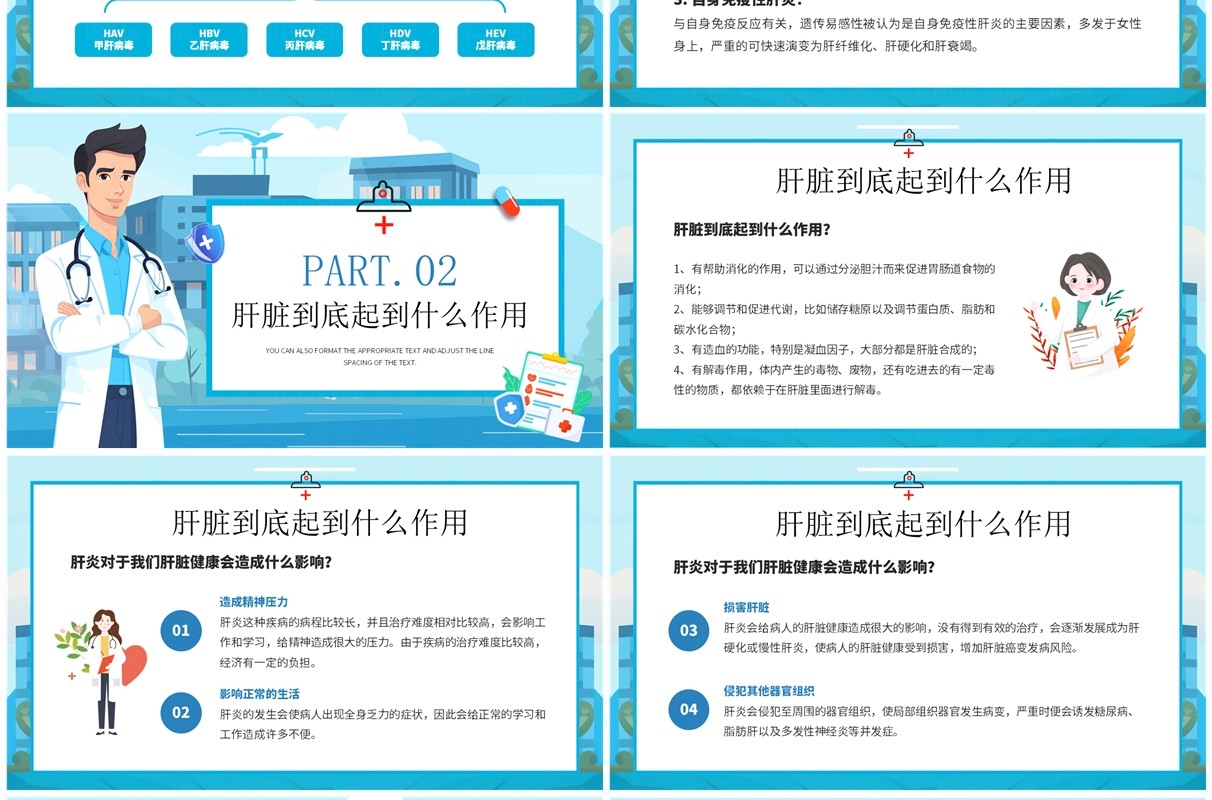Click the line 4、有解毒作用
Image resolution: width=1212 pixels, height=800 pixels.
834,379
